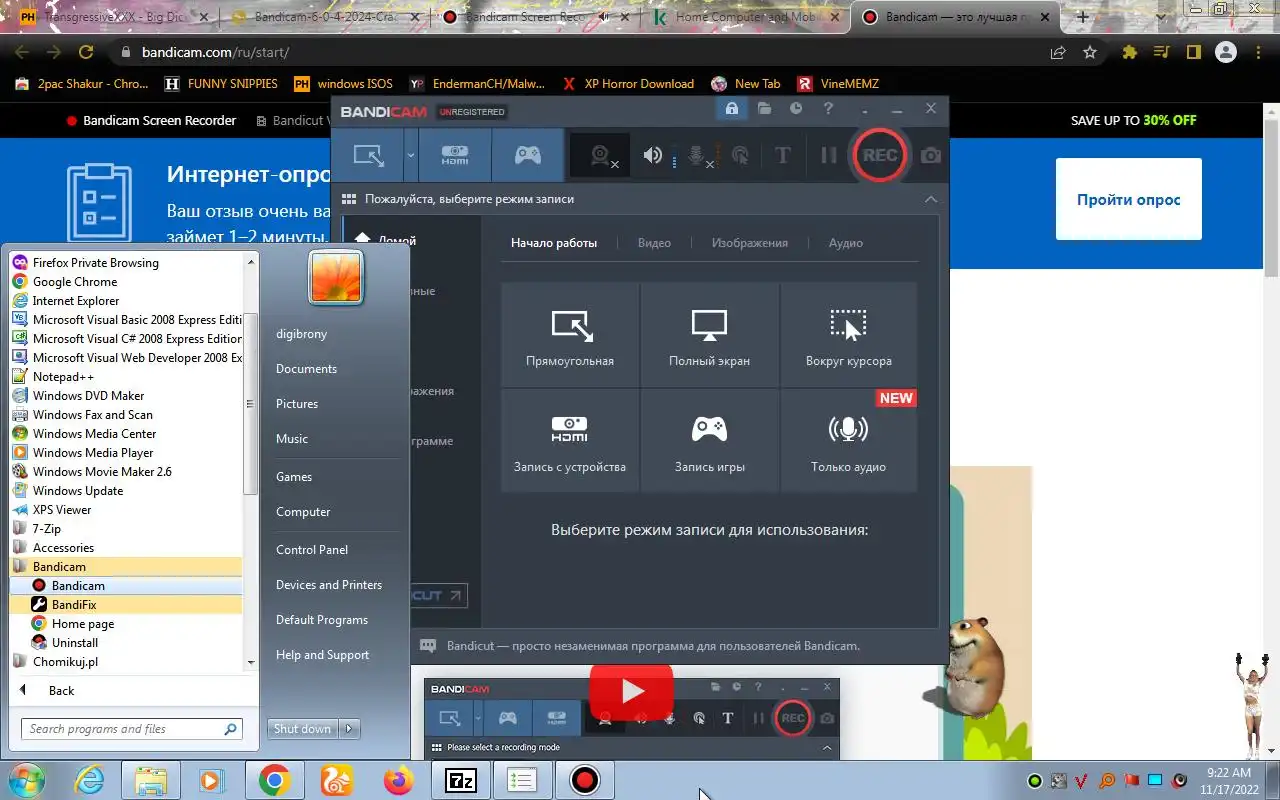The image size is (1280, 800).
Task: Open Documents in Start menu
Action: click(x=306, y=369)
